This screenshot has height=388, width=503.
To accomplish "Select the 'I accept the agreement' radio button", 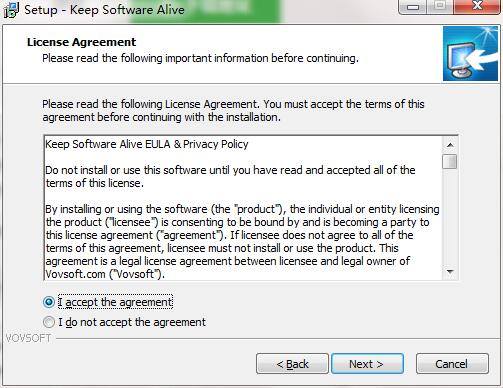I will [x=49, y=302].
